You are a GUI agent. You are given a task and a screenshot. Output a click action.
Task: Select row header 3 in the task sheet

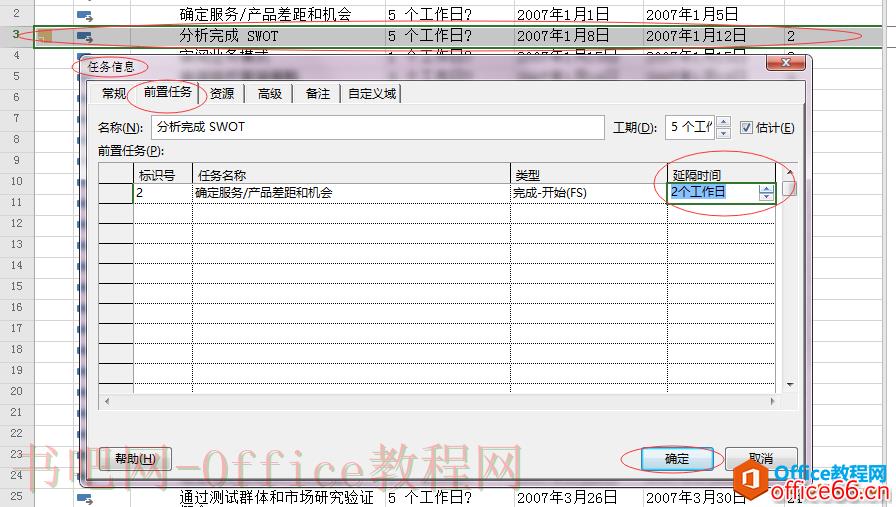pyautogui.click(x=17, y=34)
